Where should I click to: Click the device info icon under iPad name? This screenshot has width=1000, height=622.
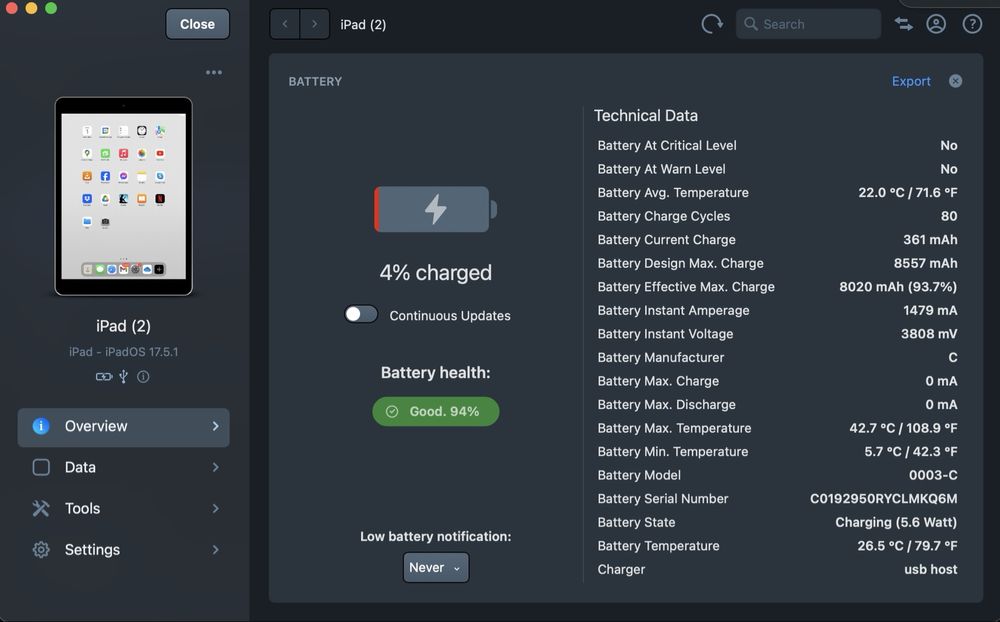coord(143,376)
